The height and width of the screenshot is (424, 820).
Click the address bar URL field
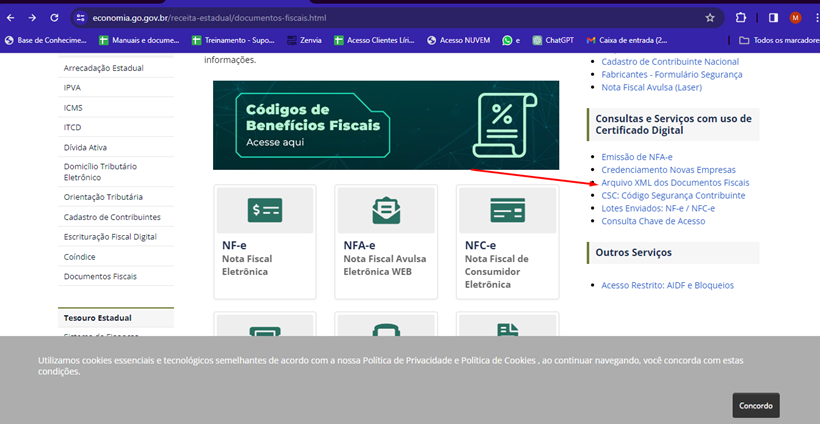pyautogui.click(x=380, y=18)
